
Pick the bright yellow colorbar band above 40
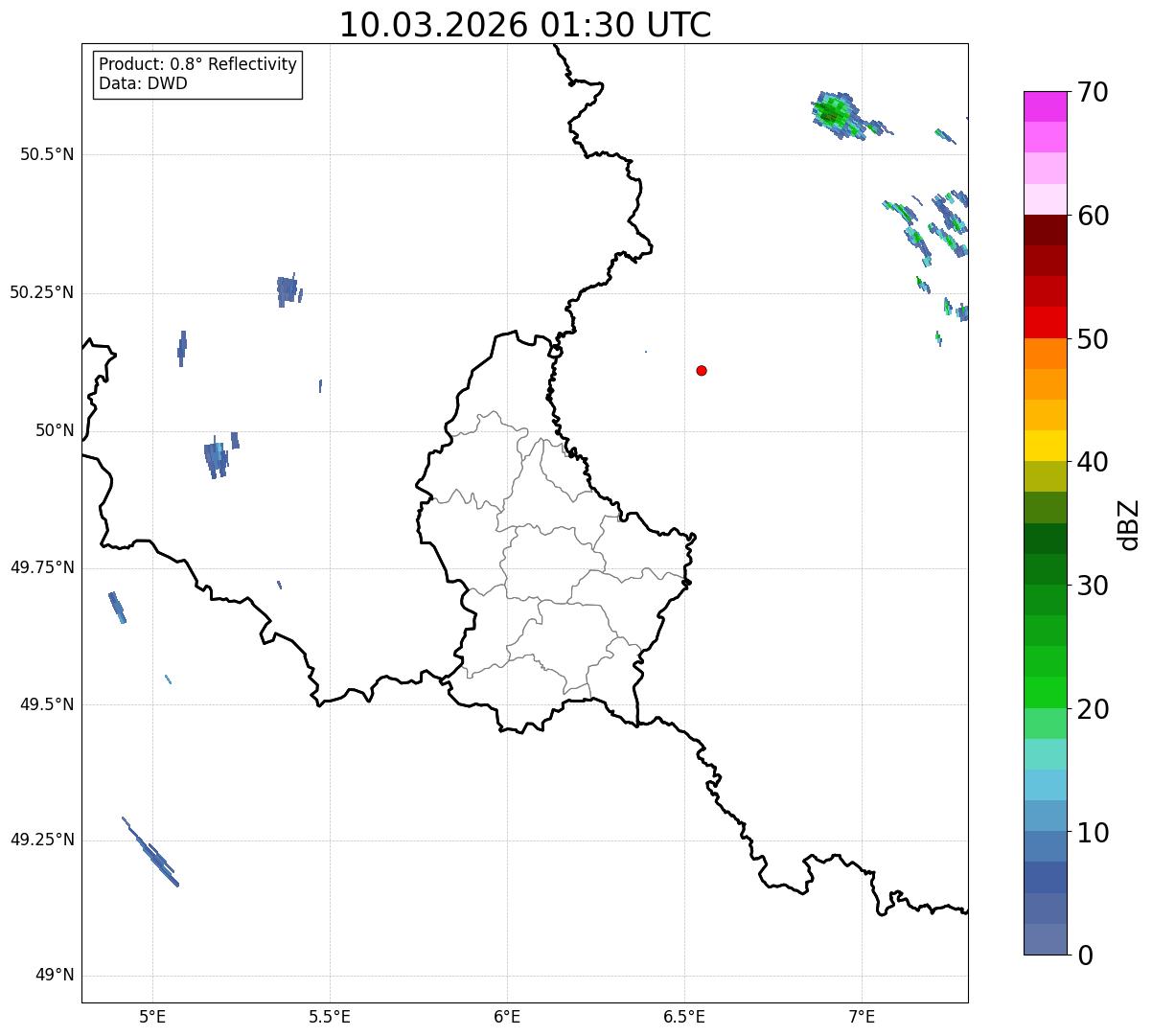pyautogui.click(x=1045, y=446)
